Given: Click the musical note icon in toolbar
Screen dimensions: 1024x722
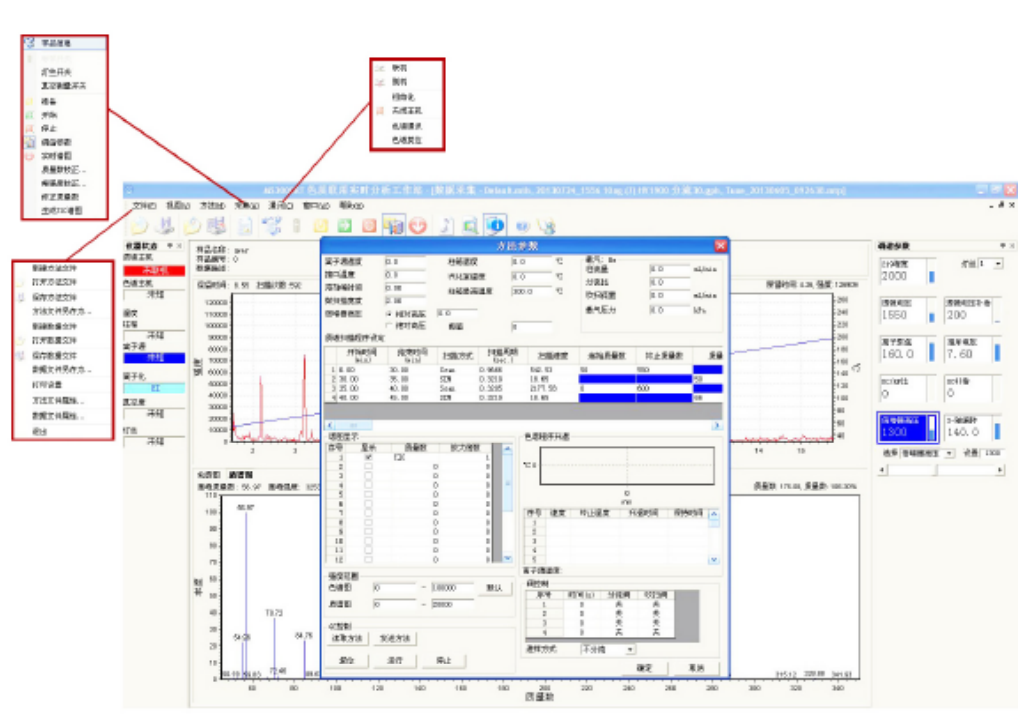Looking at the screenshot, I should pyautogui.click(x=446, y=225).
